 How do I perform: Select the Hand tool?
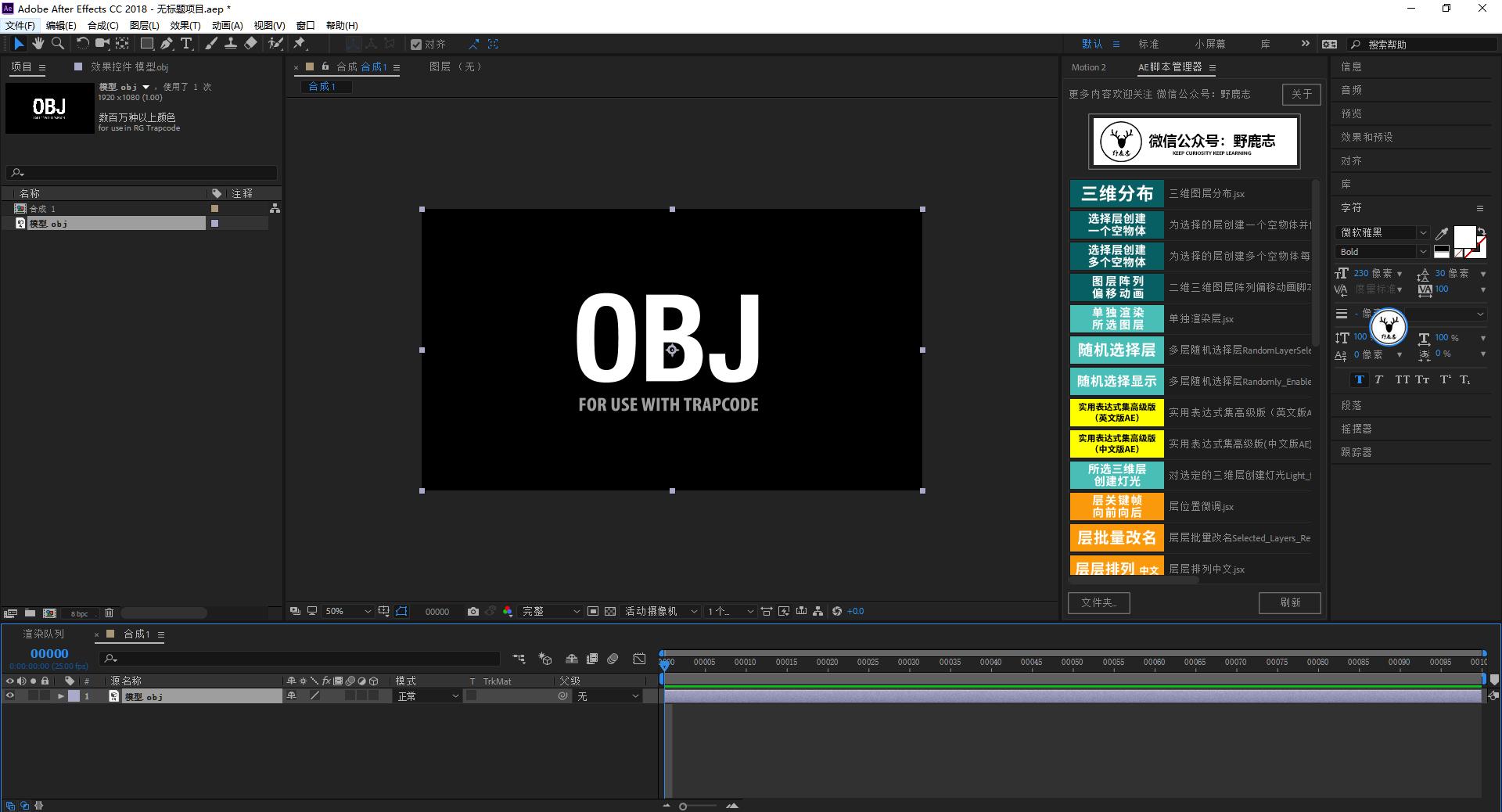point(38,44)
